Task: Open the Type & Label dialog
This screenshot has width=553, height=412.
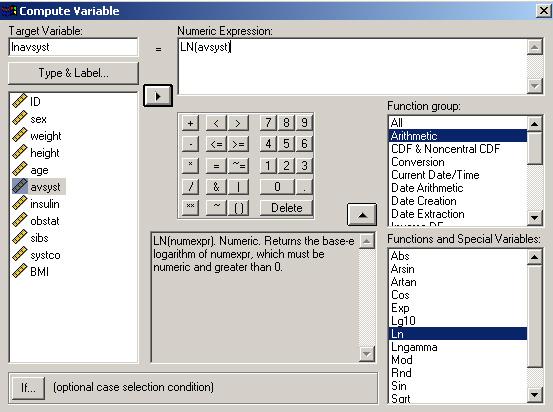Action: [73, 73]
